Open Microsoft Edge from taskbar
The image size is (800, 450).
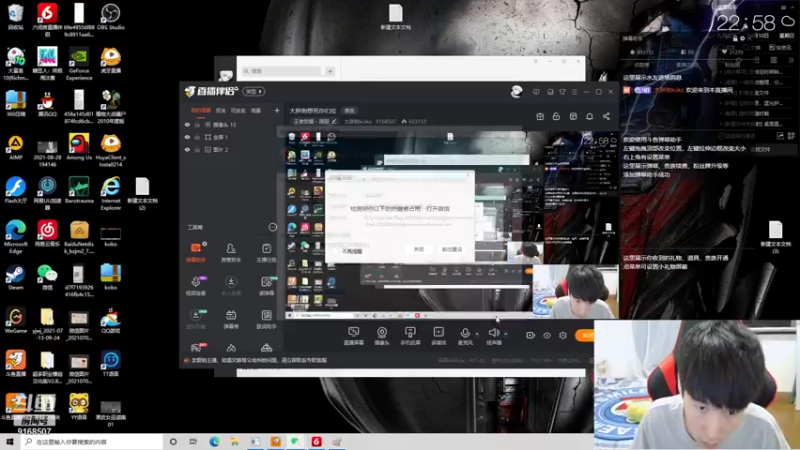pos(214,442)
